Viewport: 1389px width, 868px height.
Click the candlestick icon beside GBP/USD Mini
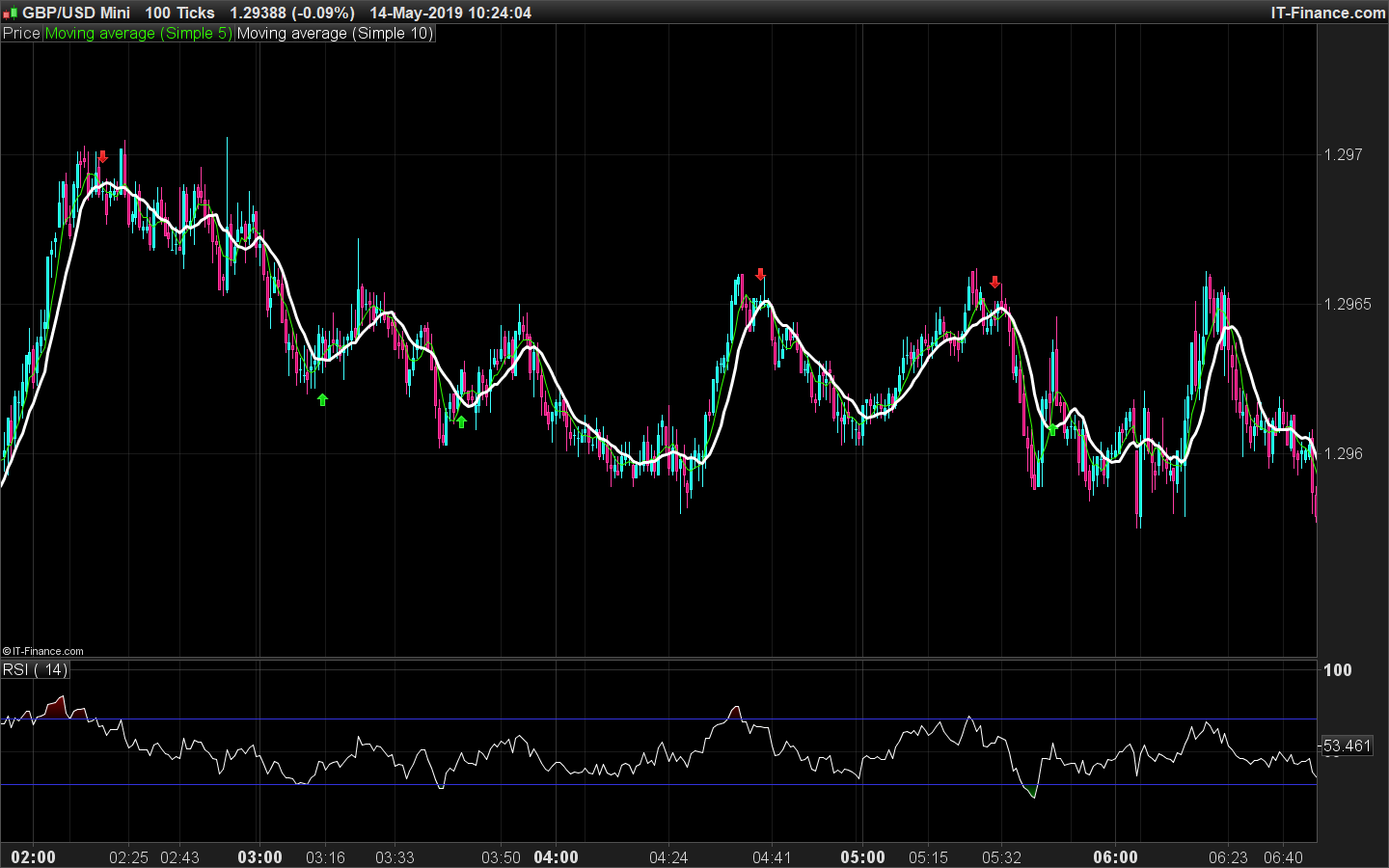click(10, 14)
